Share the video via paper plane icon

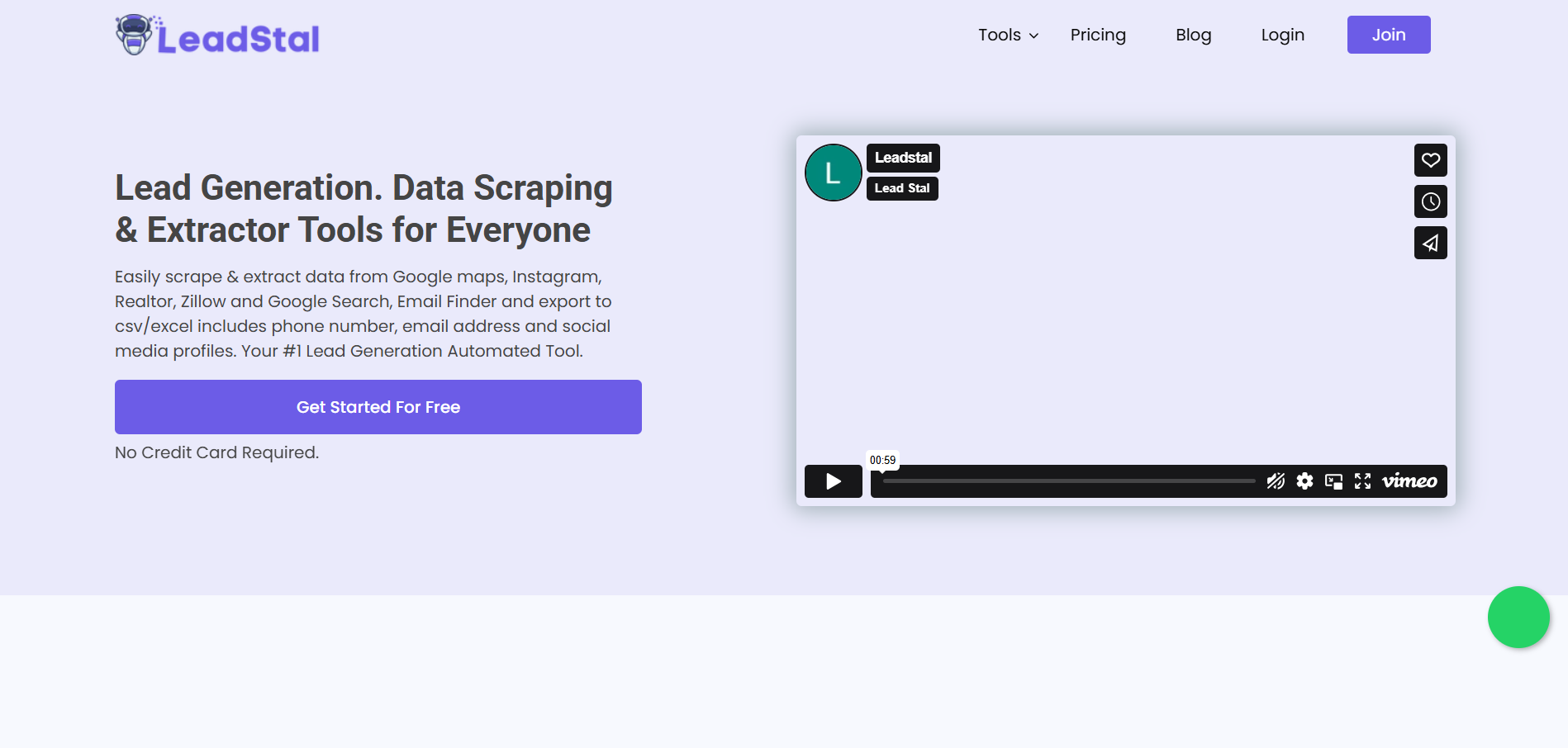tap(1430, 243)
